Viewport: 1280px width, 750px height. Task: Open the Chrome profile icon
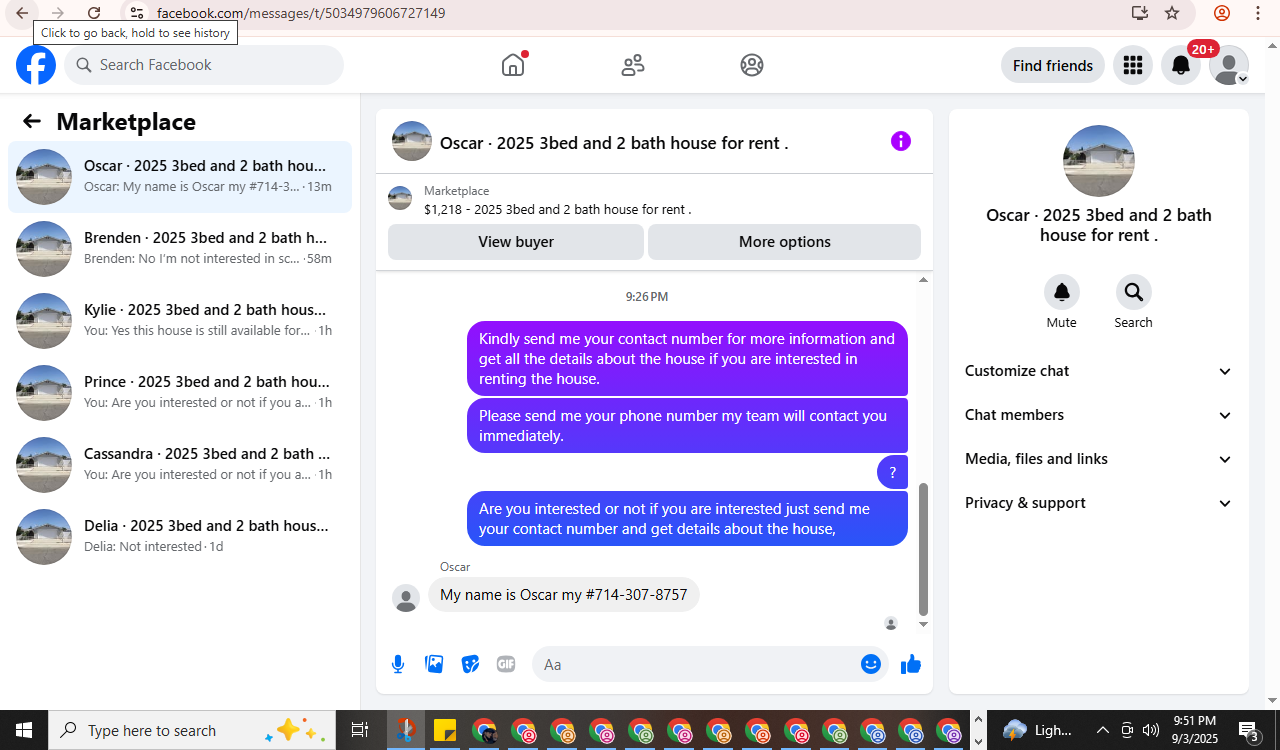(1222, 13)
